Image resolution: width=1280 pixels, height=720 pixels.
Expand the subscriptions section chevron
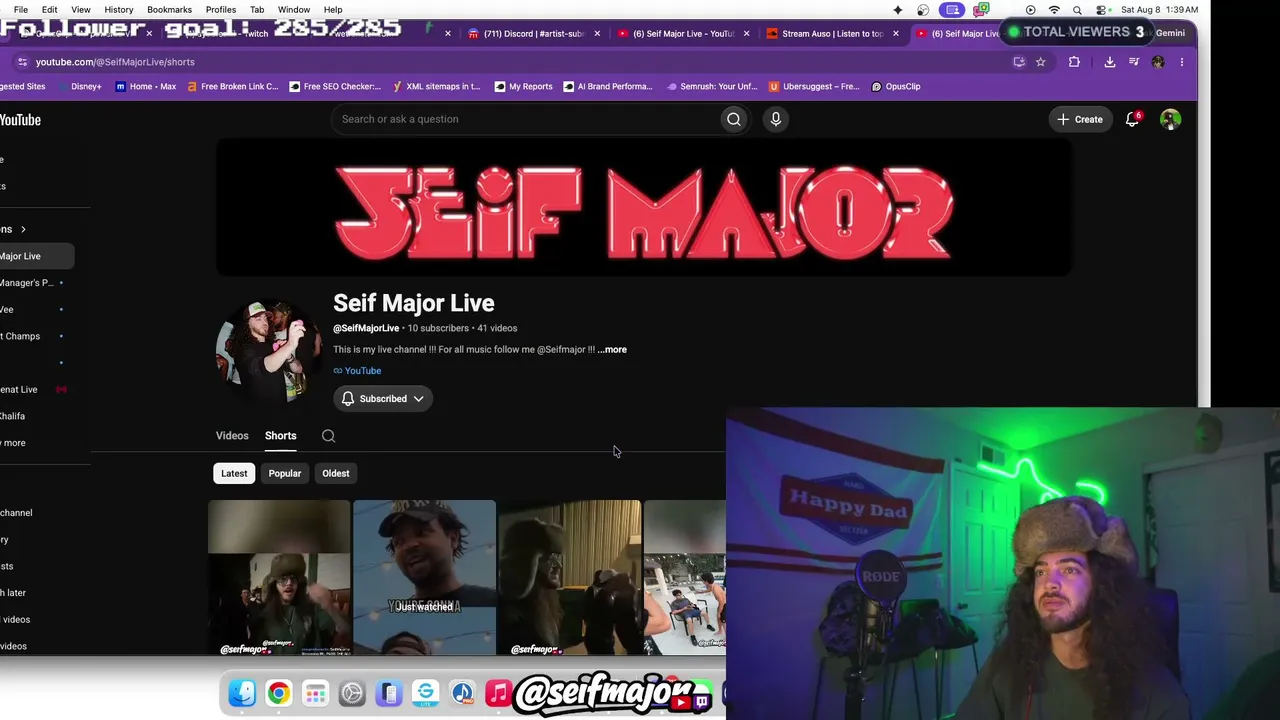[23, 230]
